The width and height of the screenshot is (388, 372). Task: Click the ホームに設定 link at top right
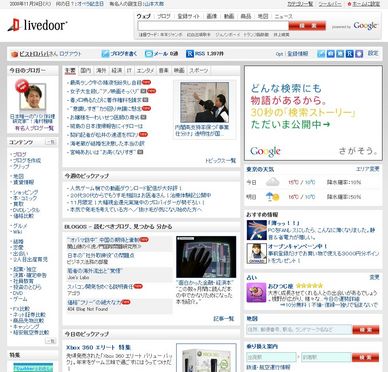point(366,4)
